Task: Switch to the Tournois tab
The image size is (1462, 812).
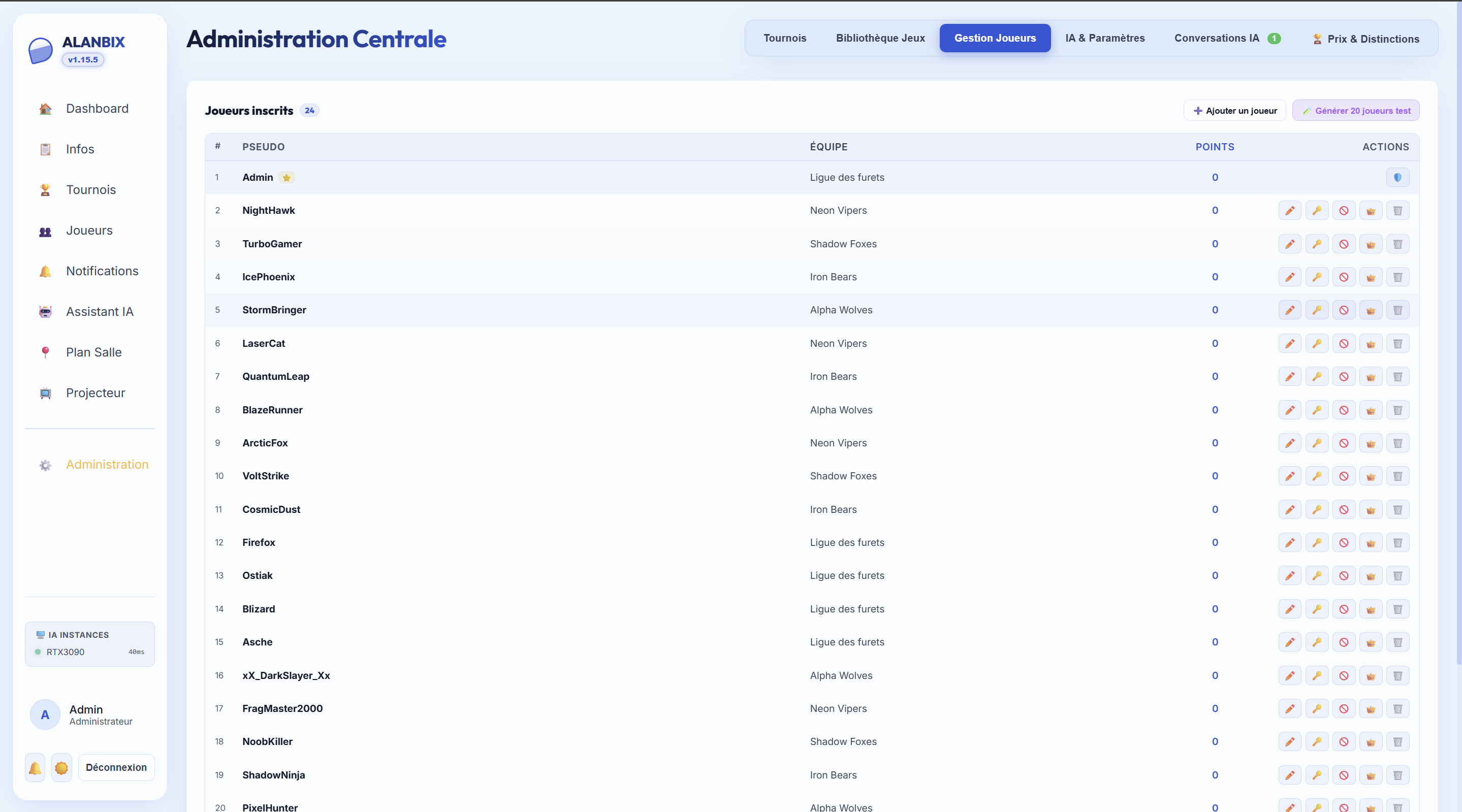Action: point(784,38)
